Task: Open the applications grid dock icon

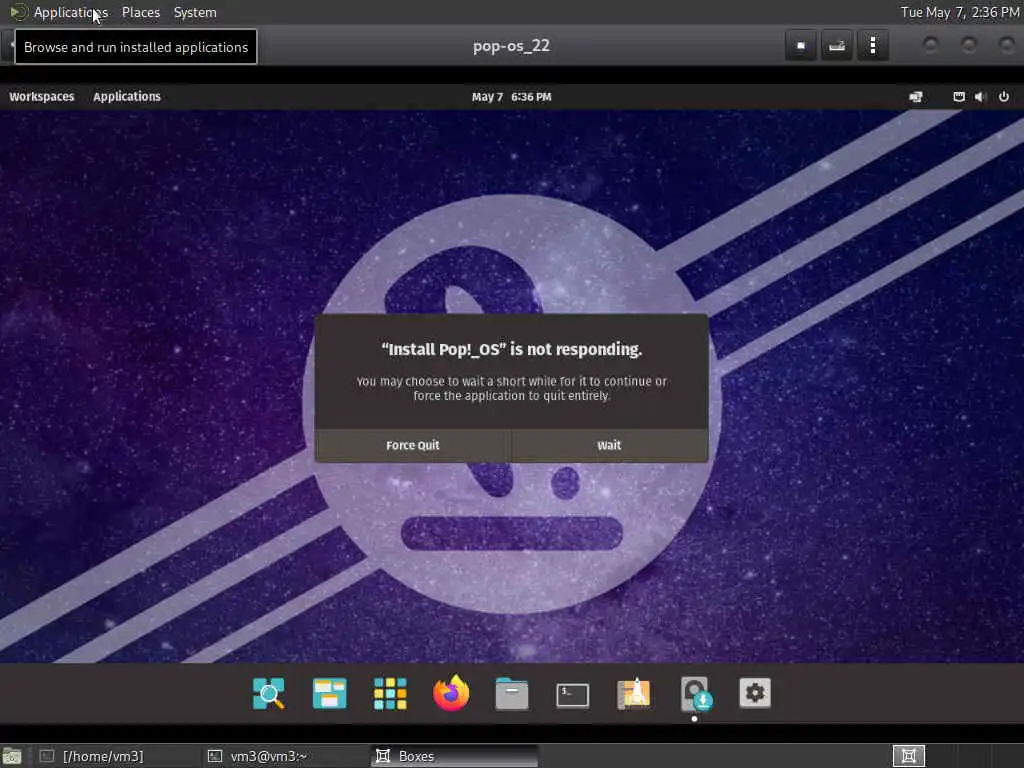Action: (x=390, y=694)
